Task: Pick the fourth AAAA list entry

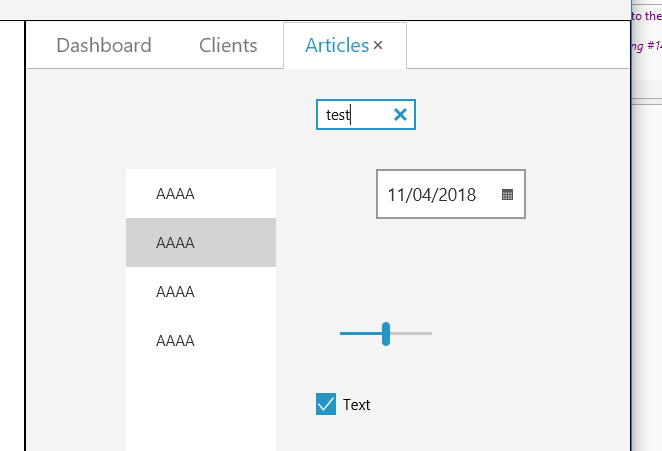Action: coord(201,341)
